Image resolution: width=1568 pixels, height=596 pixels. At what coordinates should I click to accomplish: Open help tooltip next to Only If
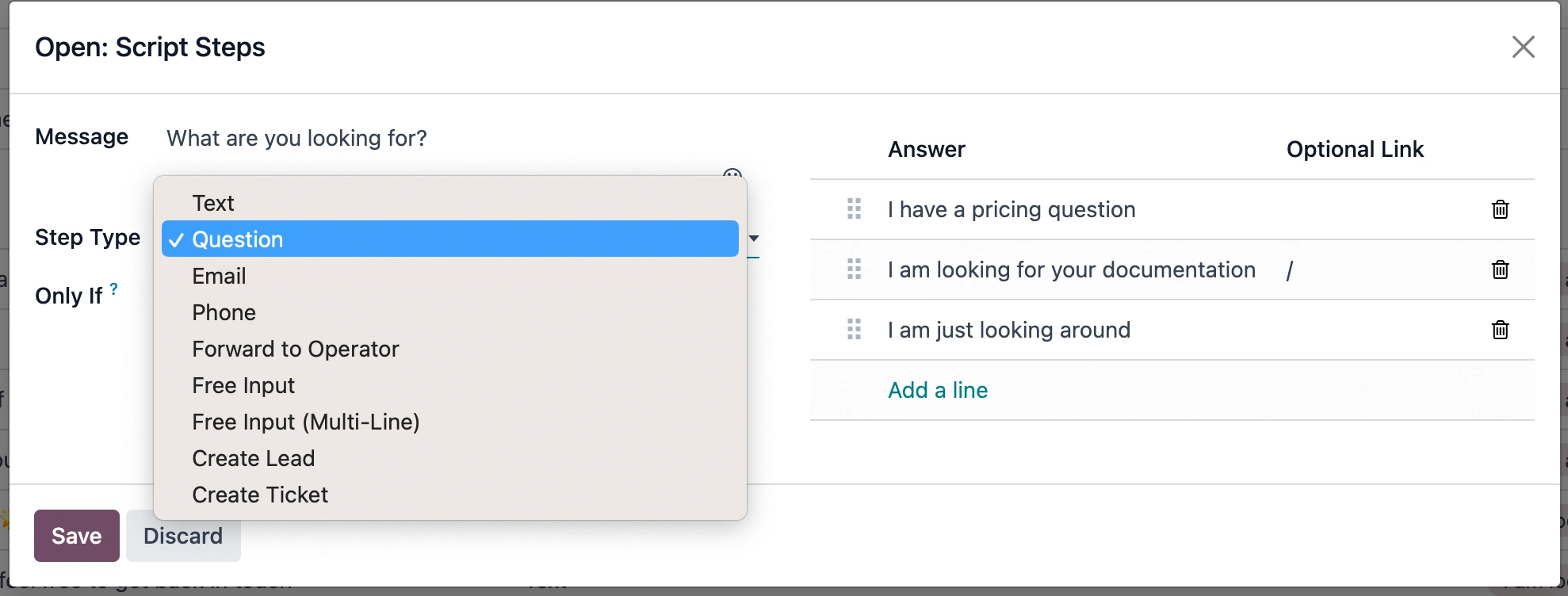tap(114, 288)
